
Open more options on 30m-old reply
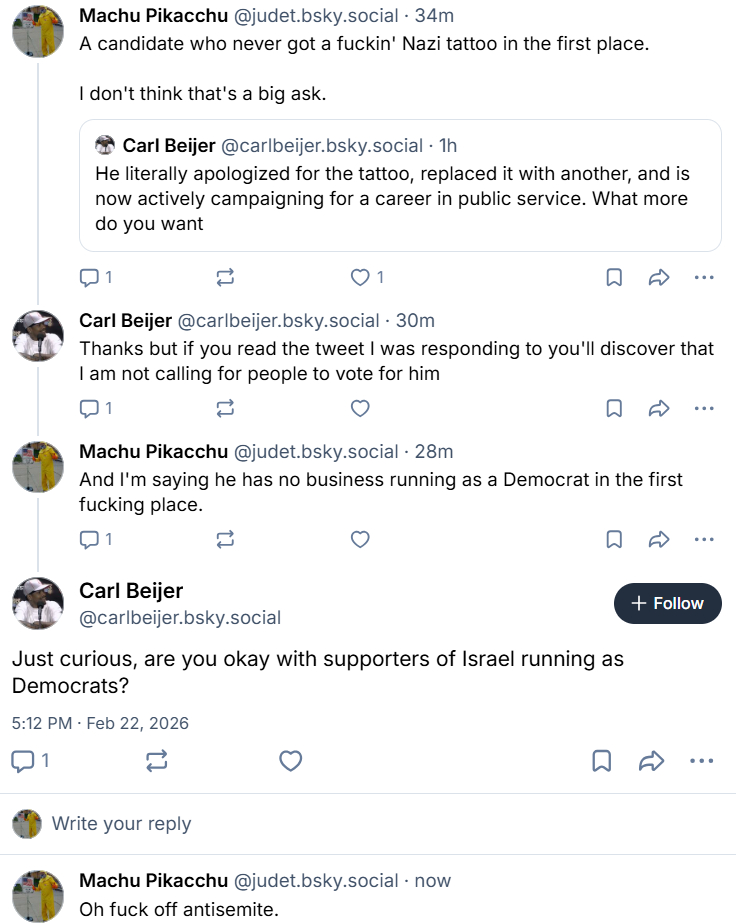[x=704, y=408]
